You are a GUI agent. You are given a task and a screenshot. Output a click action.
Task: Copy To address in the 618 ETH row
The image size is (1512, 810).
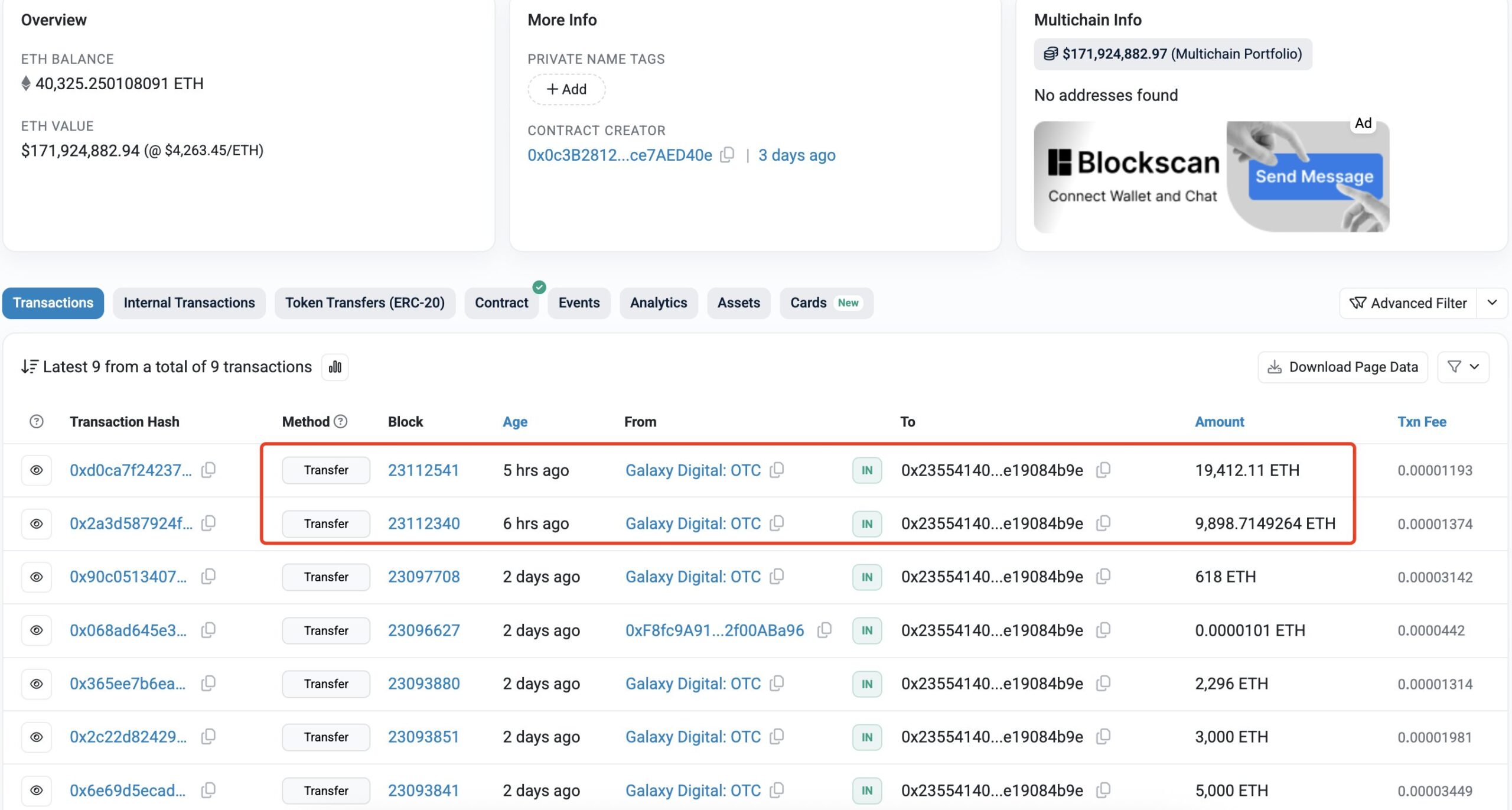(1103, 577)
